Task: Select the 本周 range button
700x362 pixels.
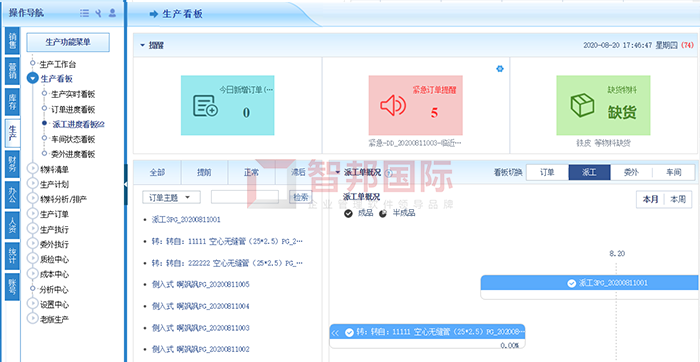Action: (x=678, y=200)
